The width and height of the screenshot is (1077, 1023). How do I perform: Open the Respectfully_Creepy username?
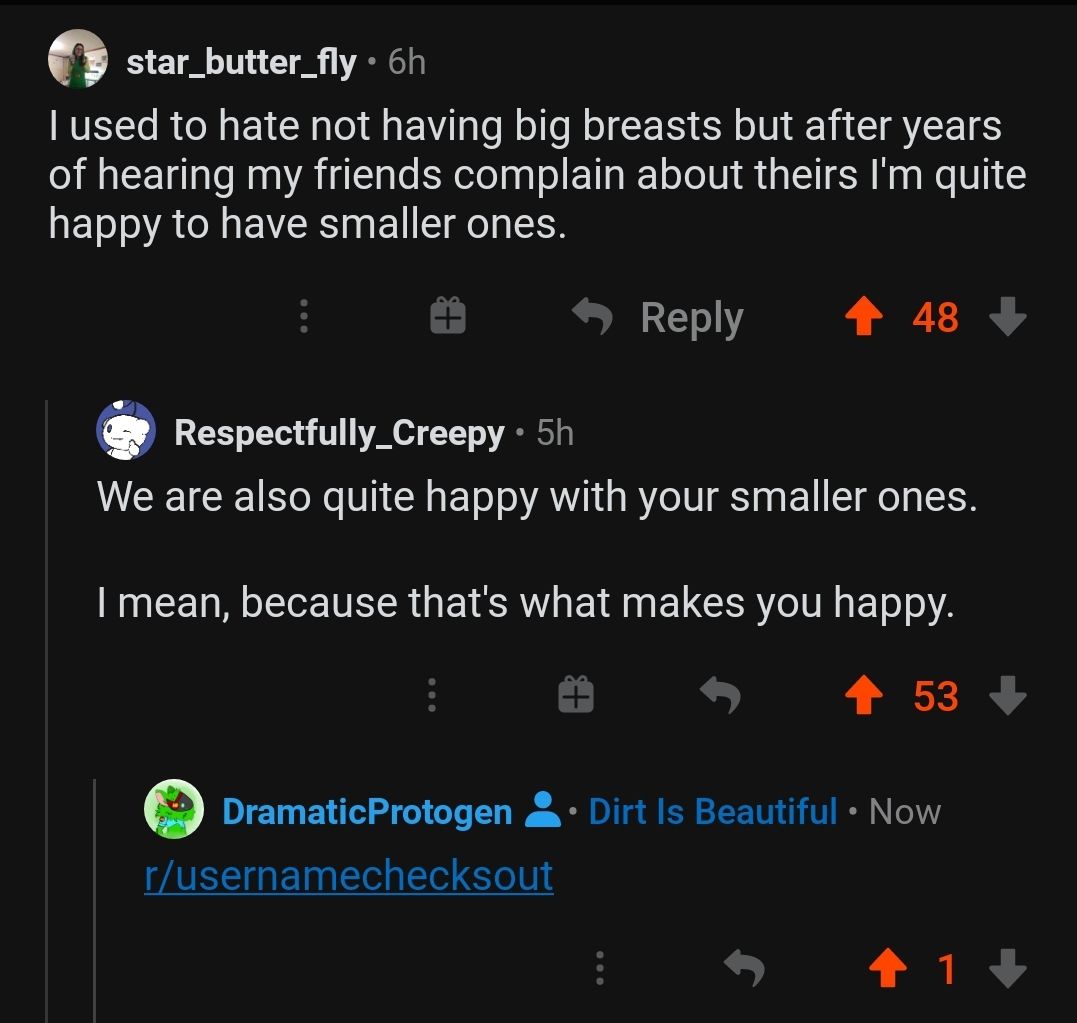coord(339,433)
